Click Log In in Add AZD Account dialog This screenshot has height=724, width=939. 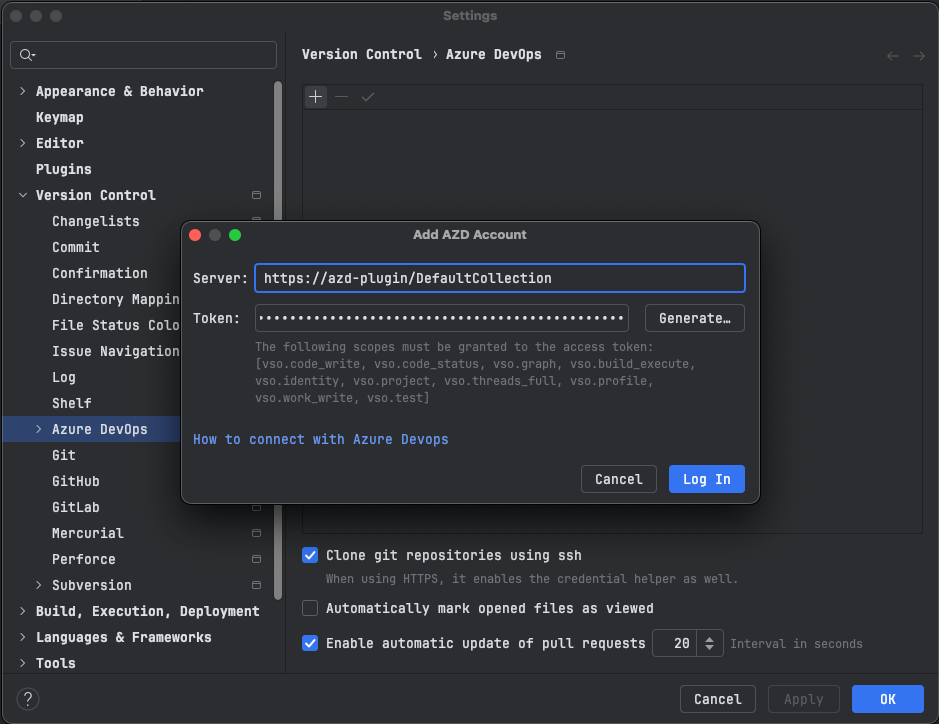tap(707, 479)
